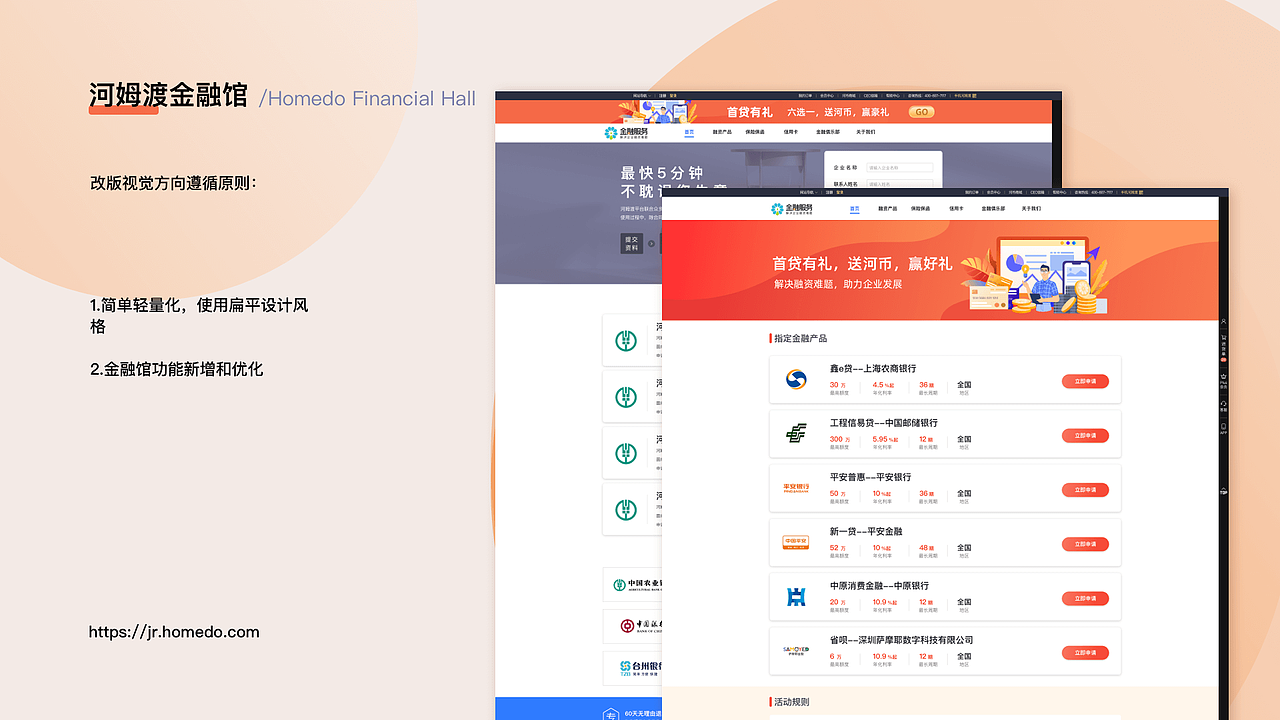This screenshot has height=720, width=1280.
Task: Open the 进货单 cart icon in right sidebar
Action: pos(1222,340)
